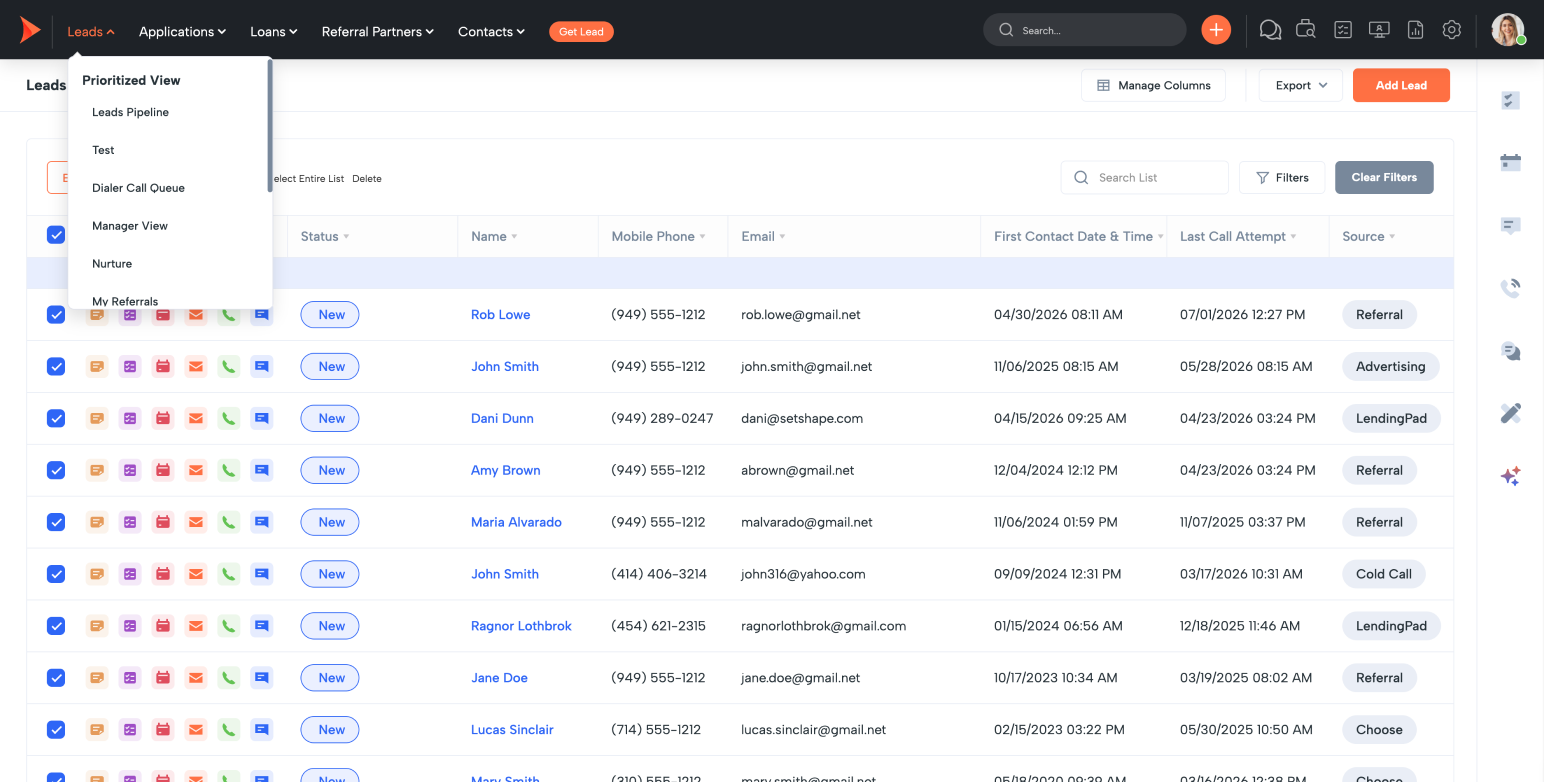Open the chat bubbles icon in right sidebar

1511,351
